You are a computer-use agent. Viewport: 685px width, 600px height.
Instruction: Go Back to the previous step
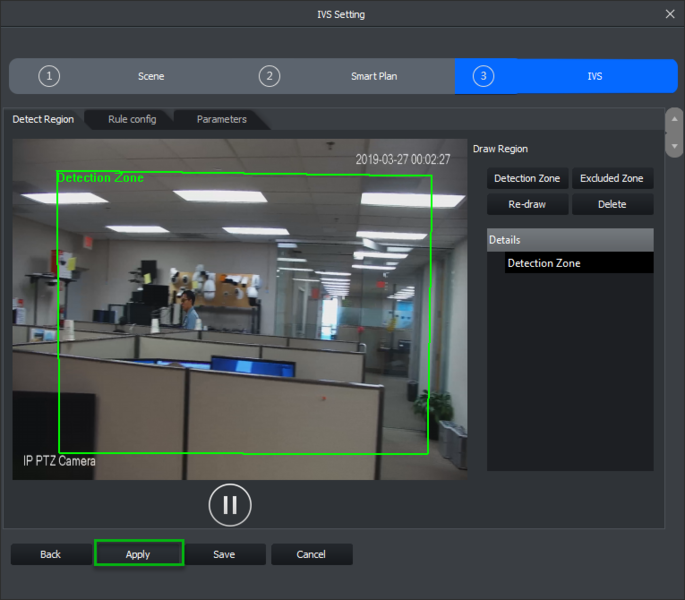(50, 554)
